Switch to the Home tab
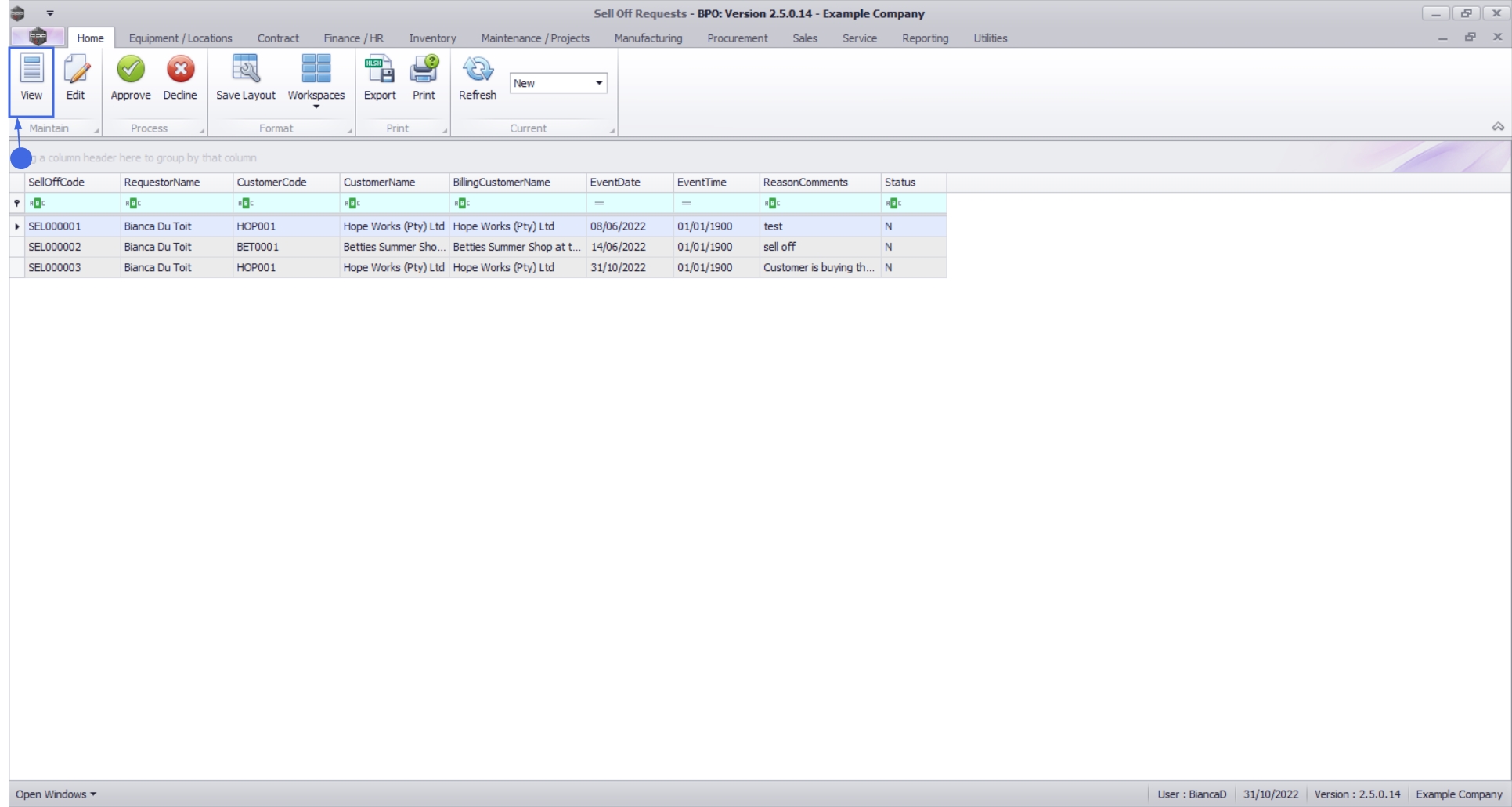1512x807 pixels. point(91,38)
